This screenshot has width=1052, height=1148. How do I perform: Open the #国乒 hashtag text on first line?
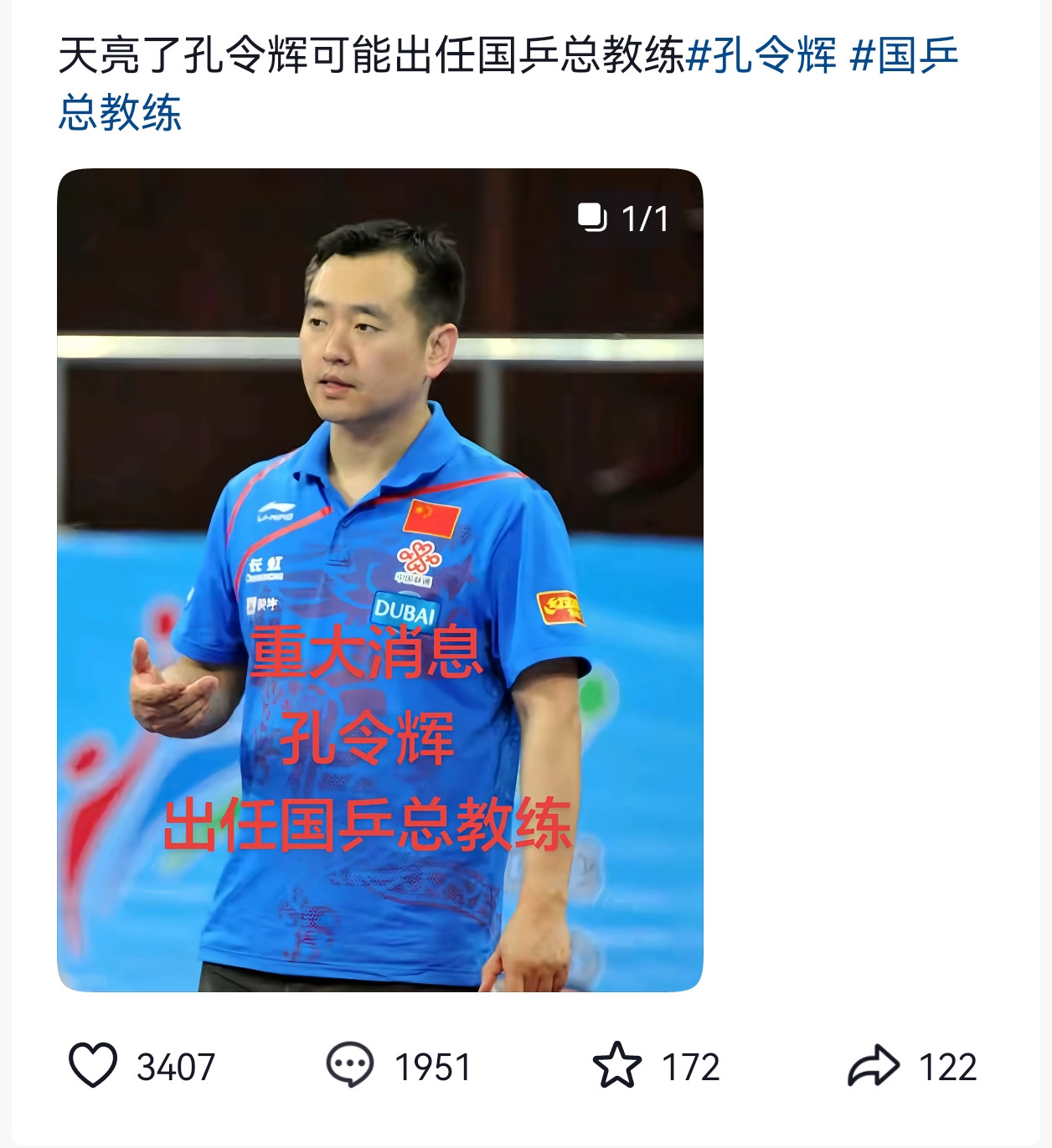(x=904, y=56)
